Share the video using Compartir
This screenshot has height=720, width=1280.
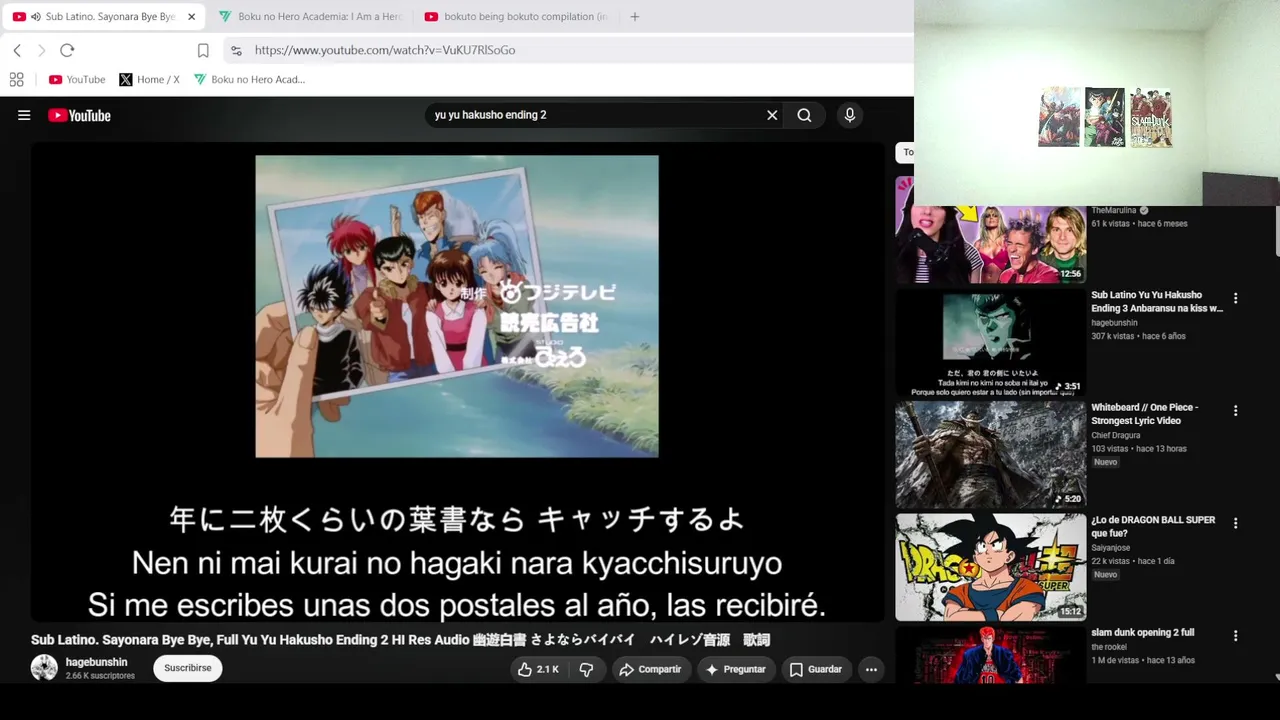point(650,670)
